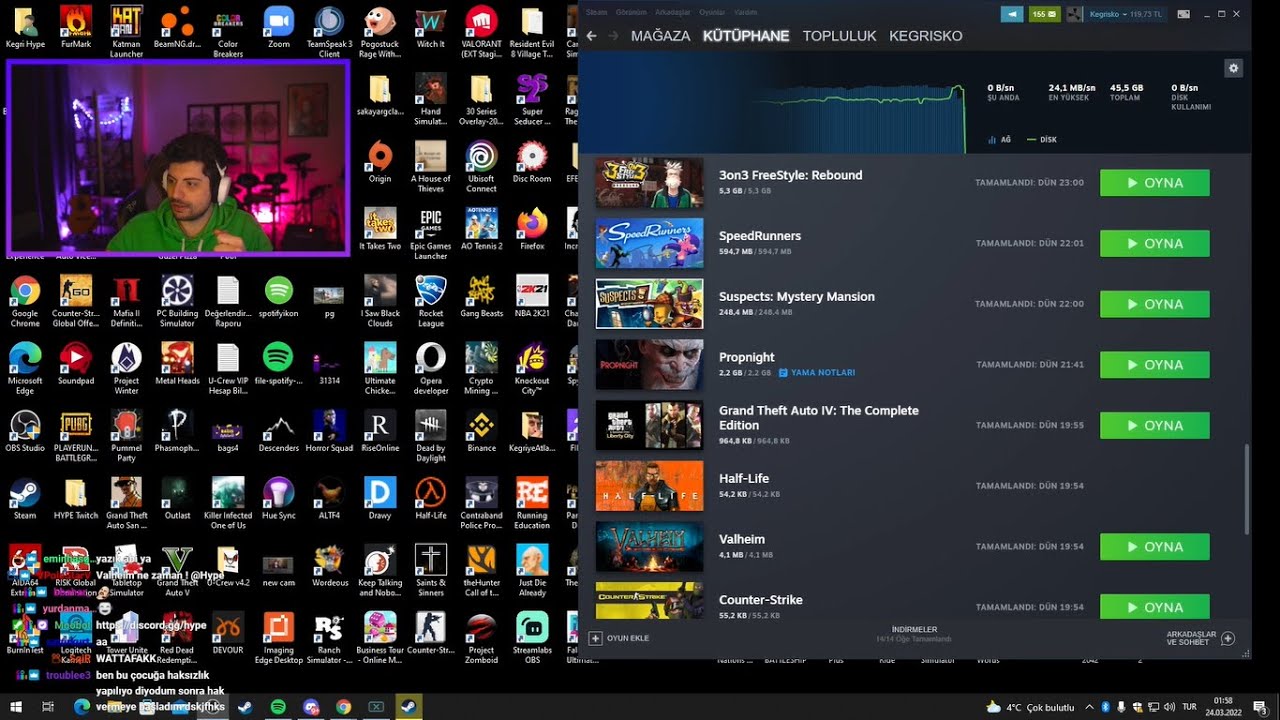Go back with the Steam back arrow
Screen dimensions: 1280x720
point(591,36)
